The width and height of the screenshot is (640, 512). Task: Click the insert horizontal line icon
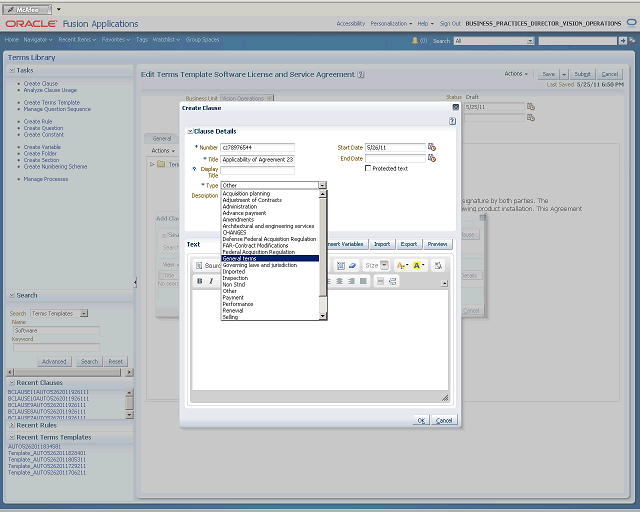[x=380, y=281]
